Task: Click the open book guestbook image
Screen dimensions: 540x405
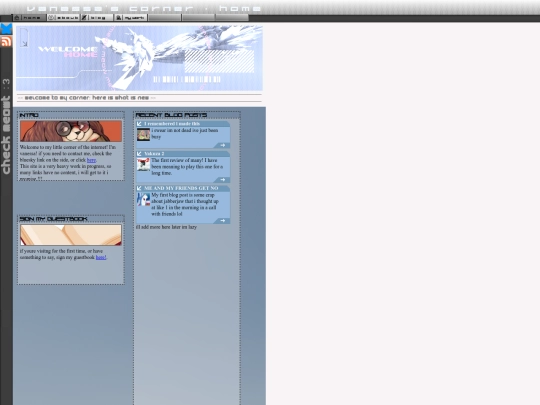Action: (x=71, y=235)
